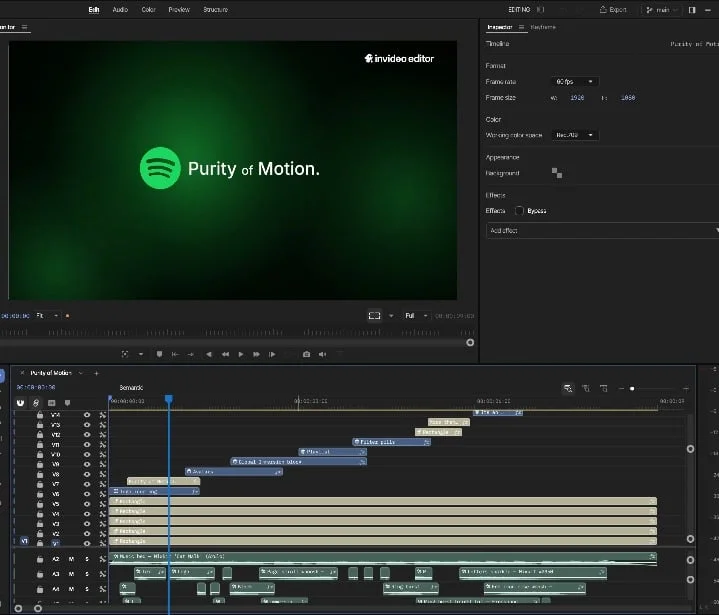Viewport: 719px width, 615px height.
Task: Click the zoom out minus icon on timeline
Action: pos(621,388)
